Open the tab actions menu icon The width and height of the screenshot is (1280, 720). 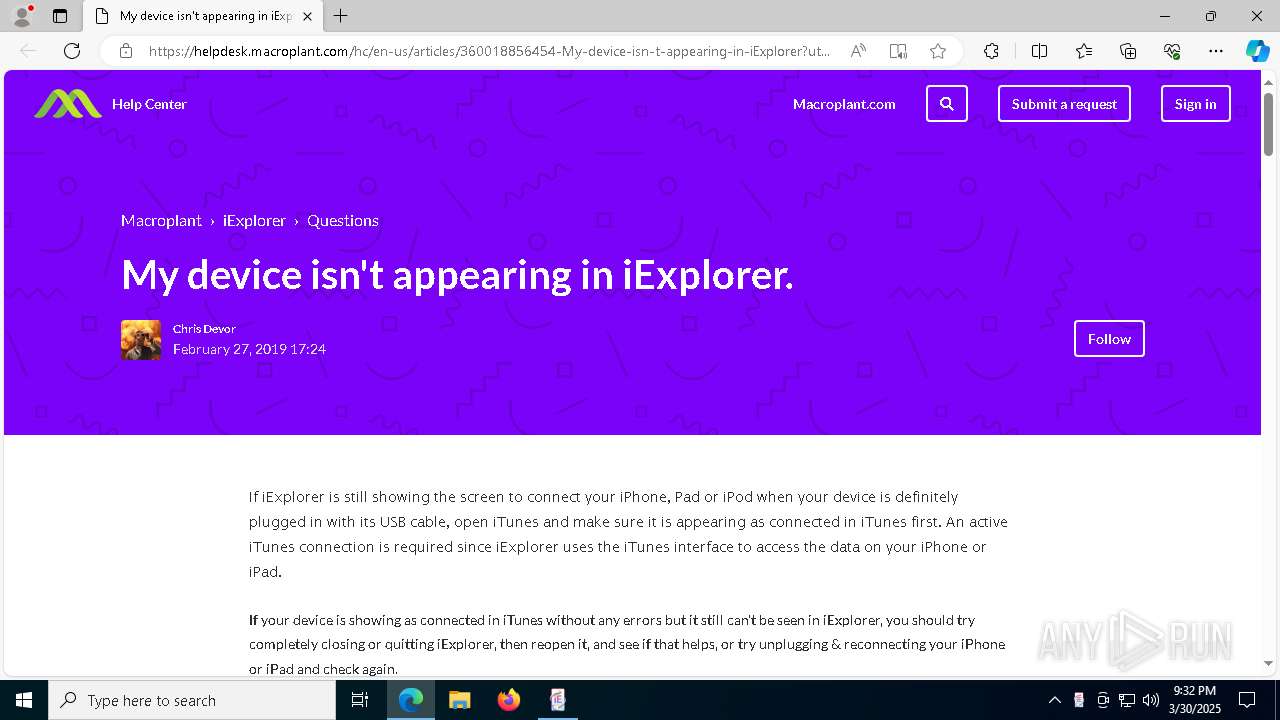pyautogui.click(x=60, y=16)
